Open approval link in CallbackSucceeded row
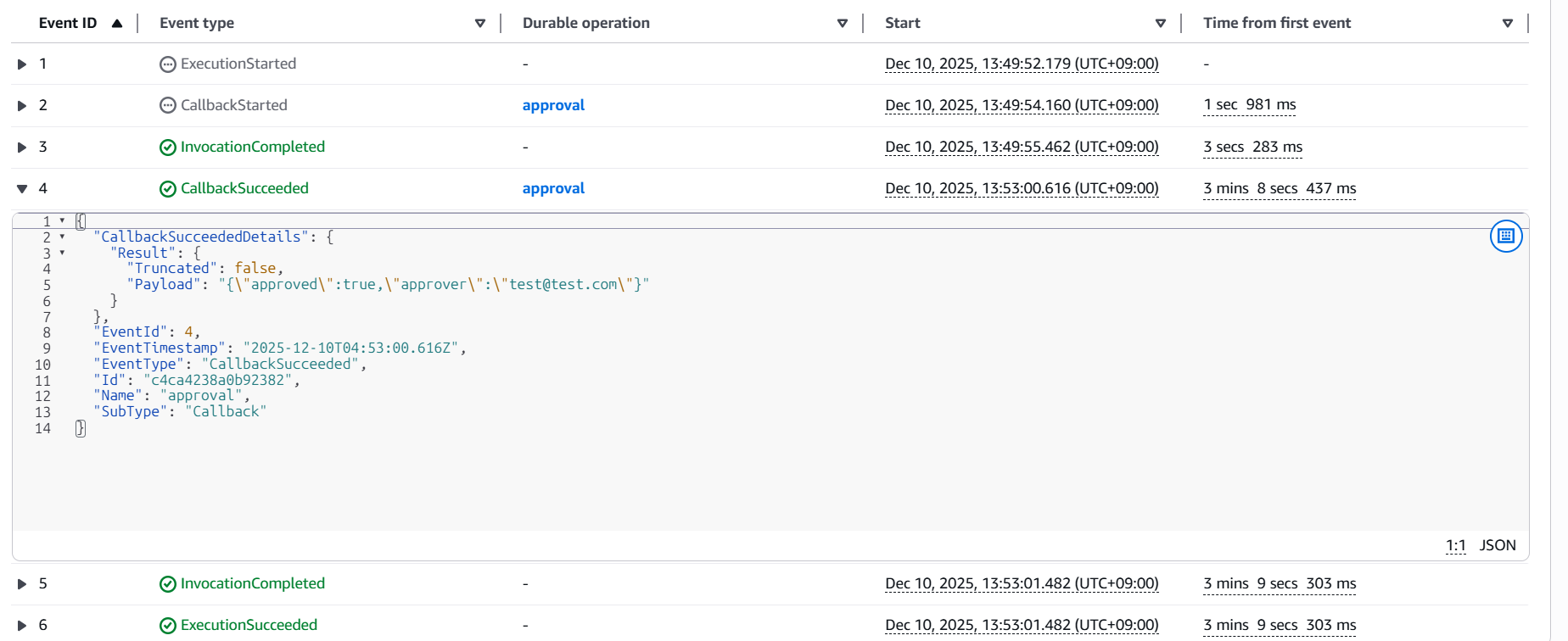This screenshot has width=1568, height=641. 553,188
